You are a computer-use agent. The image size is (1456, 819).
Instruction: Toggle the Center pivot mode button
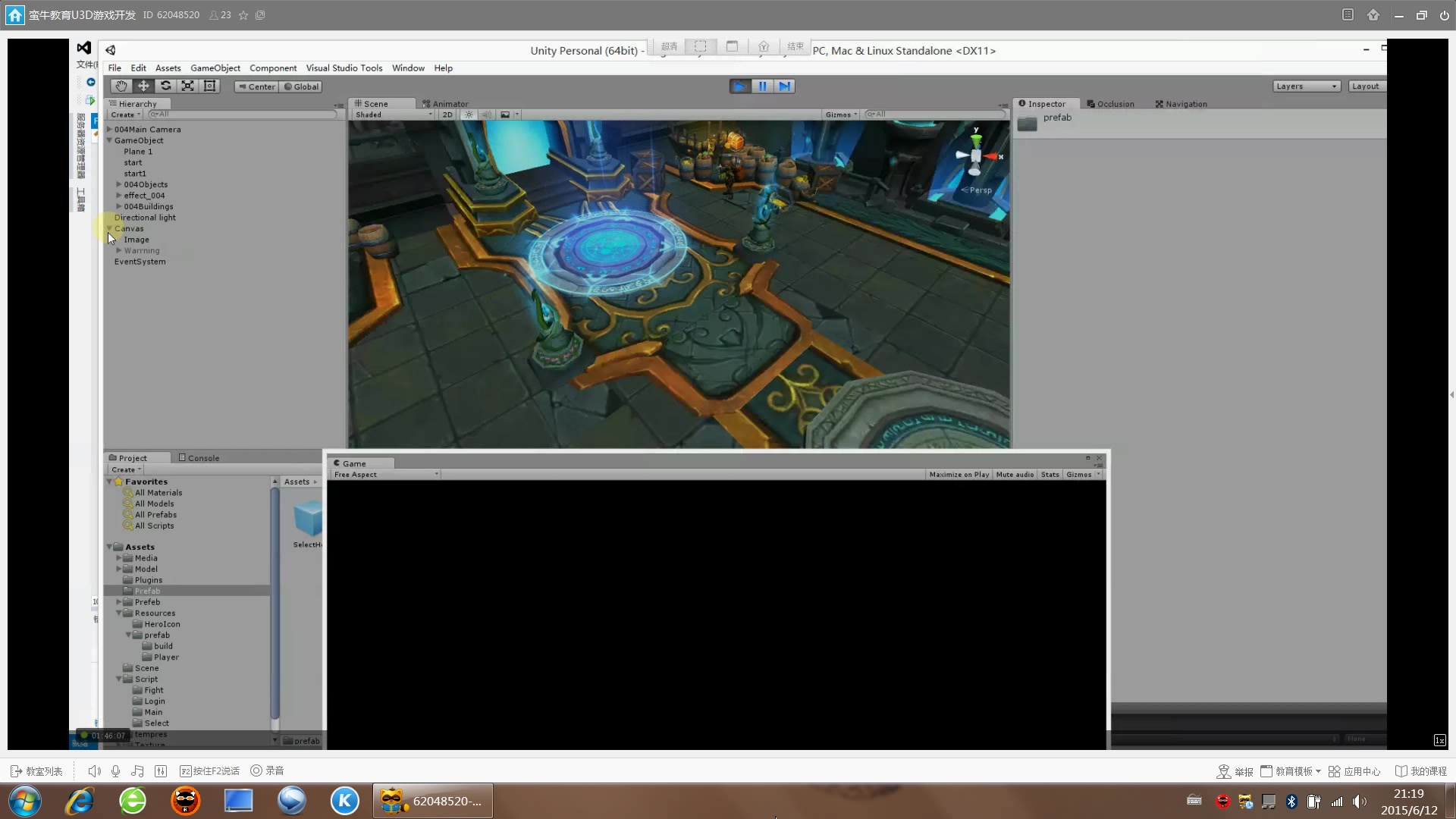pyautogui.click(x=256, y=86)
